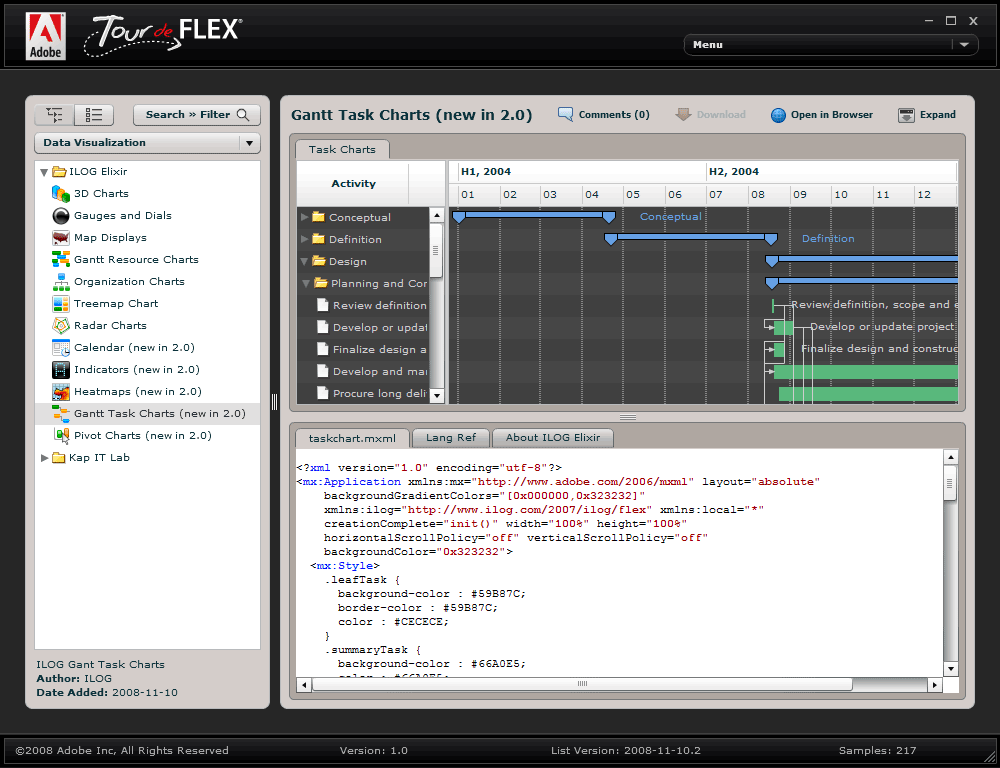1000x768 pixels.
Task: Click the Search » Filter button
Action: click(197, 115)
